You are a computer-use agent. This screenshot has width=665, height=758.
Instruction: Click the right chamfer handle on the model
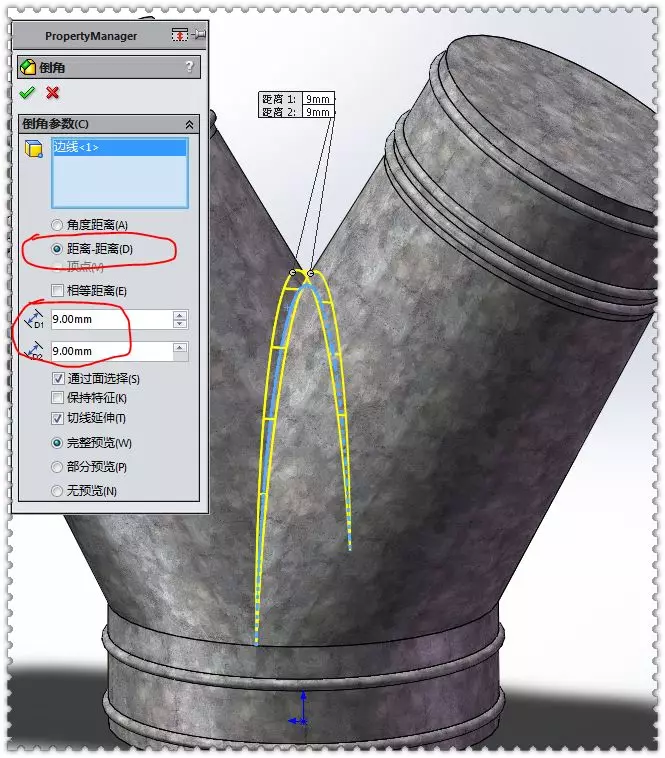click(311, 274)
